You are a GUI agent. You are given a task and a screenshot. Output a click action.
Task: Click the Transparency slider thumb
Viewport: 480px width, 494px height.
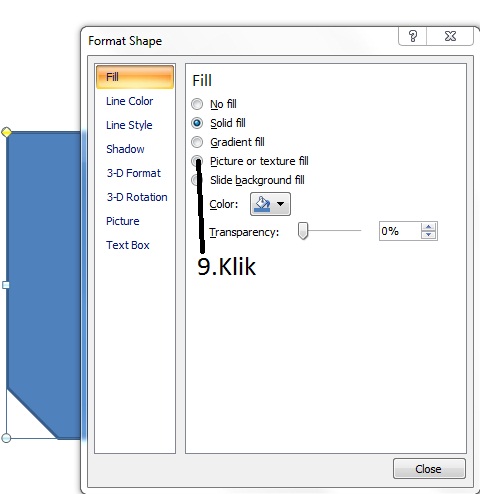point(303,231)
